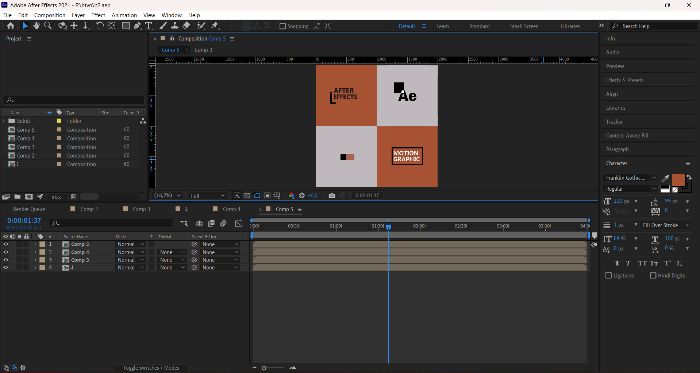
Task: Enable the Snapping checkbox
Action: 282,26
